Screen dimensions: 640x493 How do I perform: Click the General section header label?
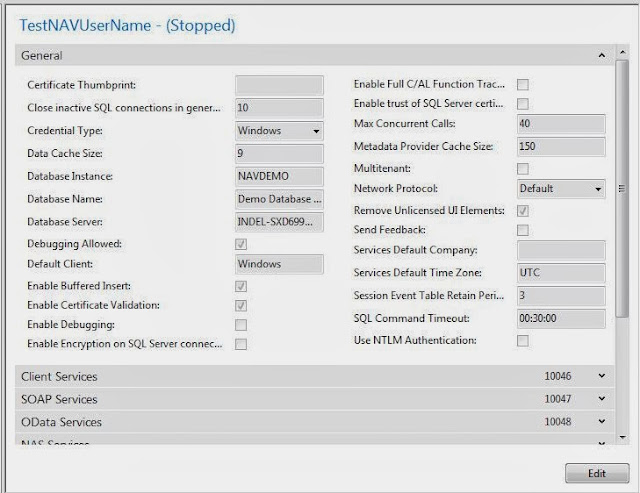click(x=42, y=56)
